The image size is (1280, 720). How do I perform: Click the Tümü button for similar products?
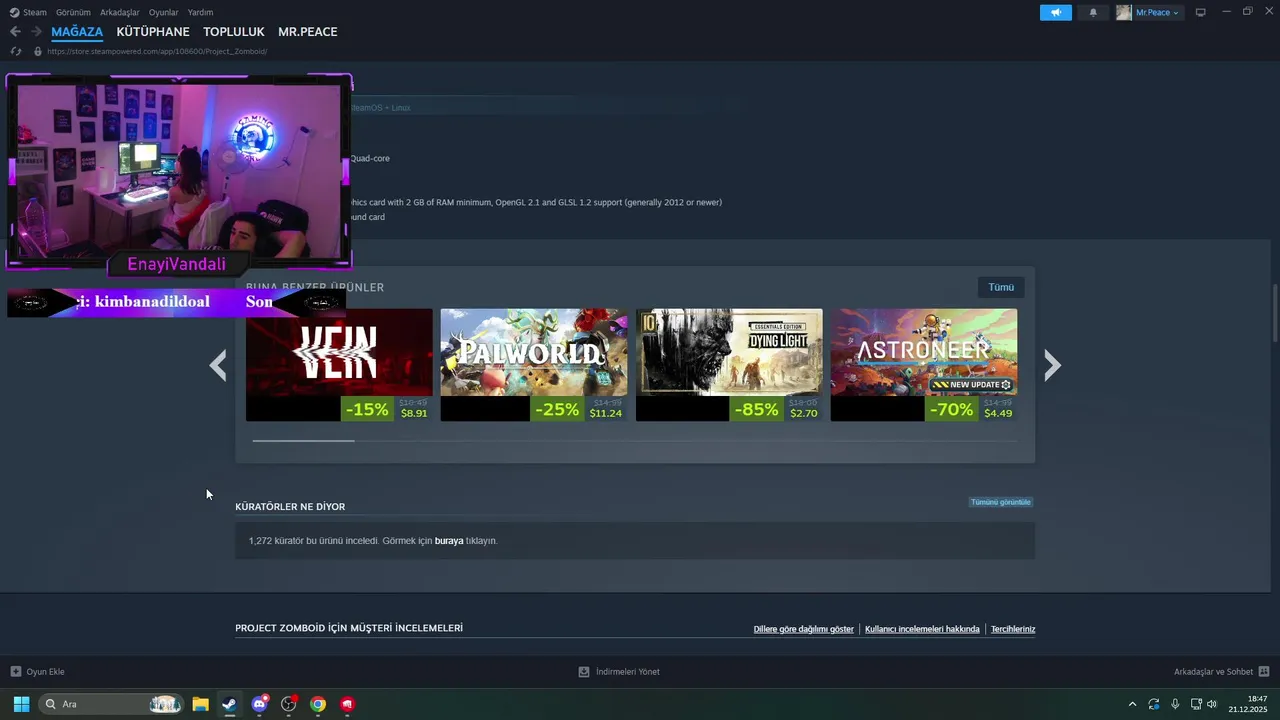pyautogui.click(x=1001, y=287)
